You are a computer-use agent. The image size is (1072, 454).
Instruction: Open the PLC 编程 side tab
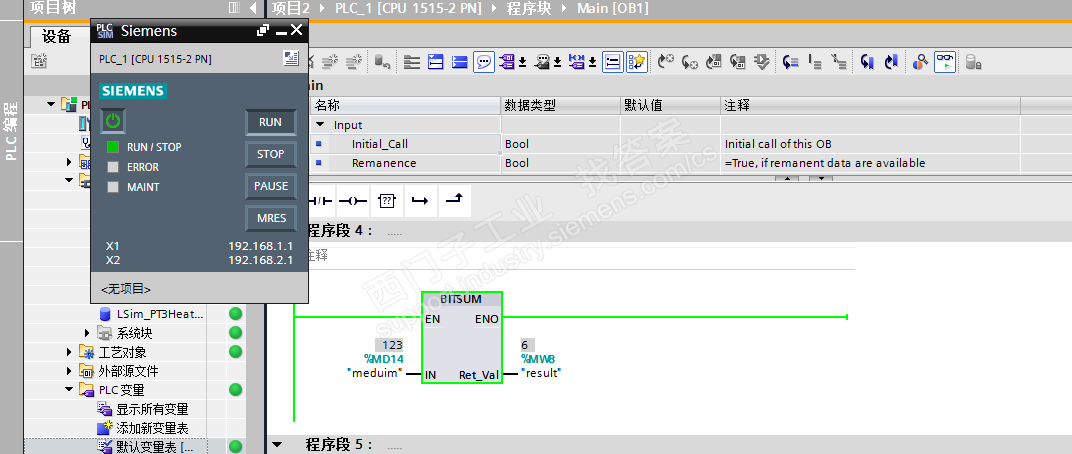(x=11, y=131)
